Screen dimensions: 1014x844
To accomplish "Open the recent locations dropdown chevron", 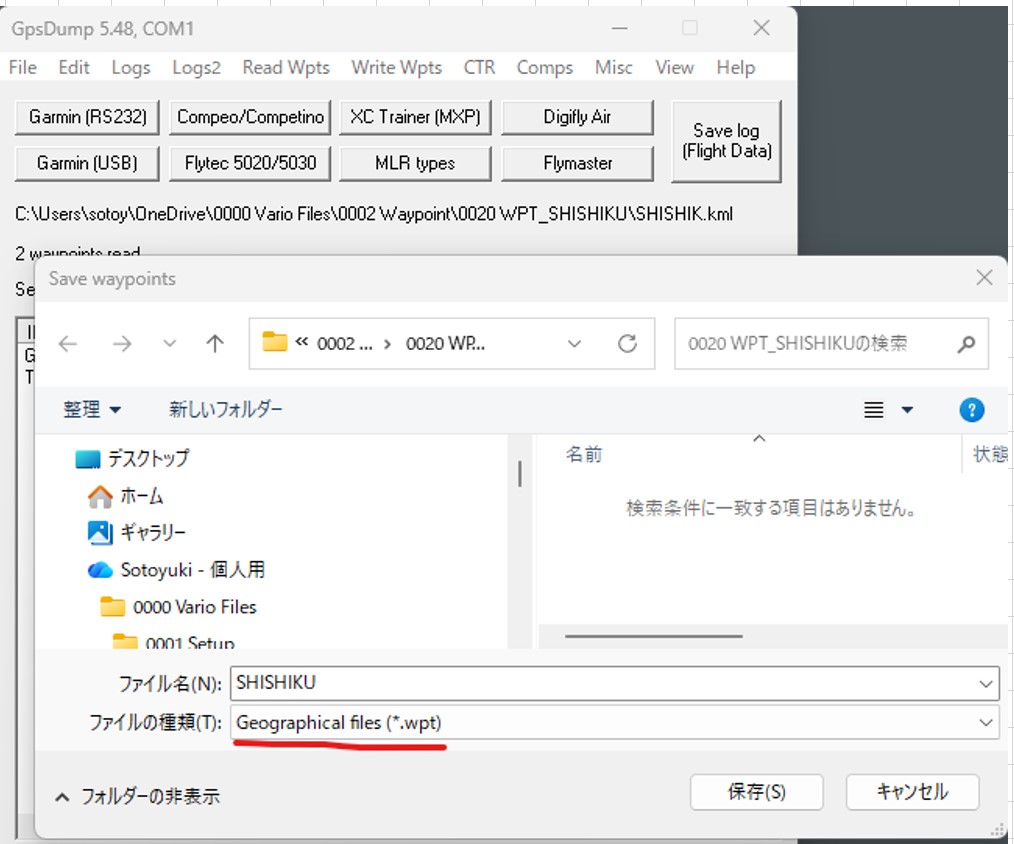I will click(x=170, y=344).
